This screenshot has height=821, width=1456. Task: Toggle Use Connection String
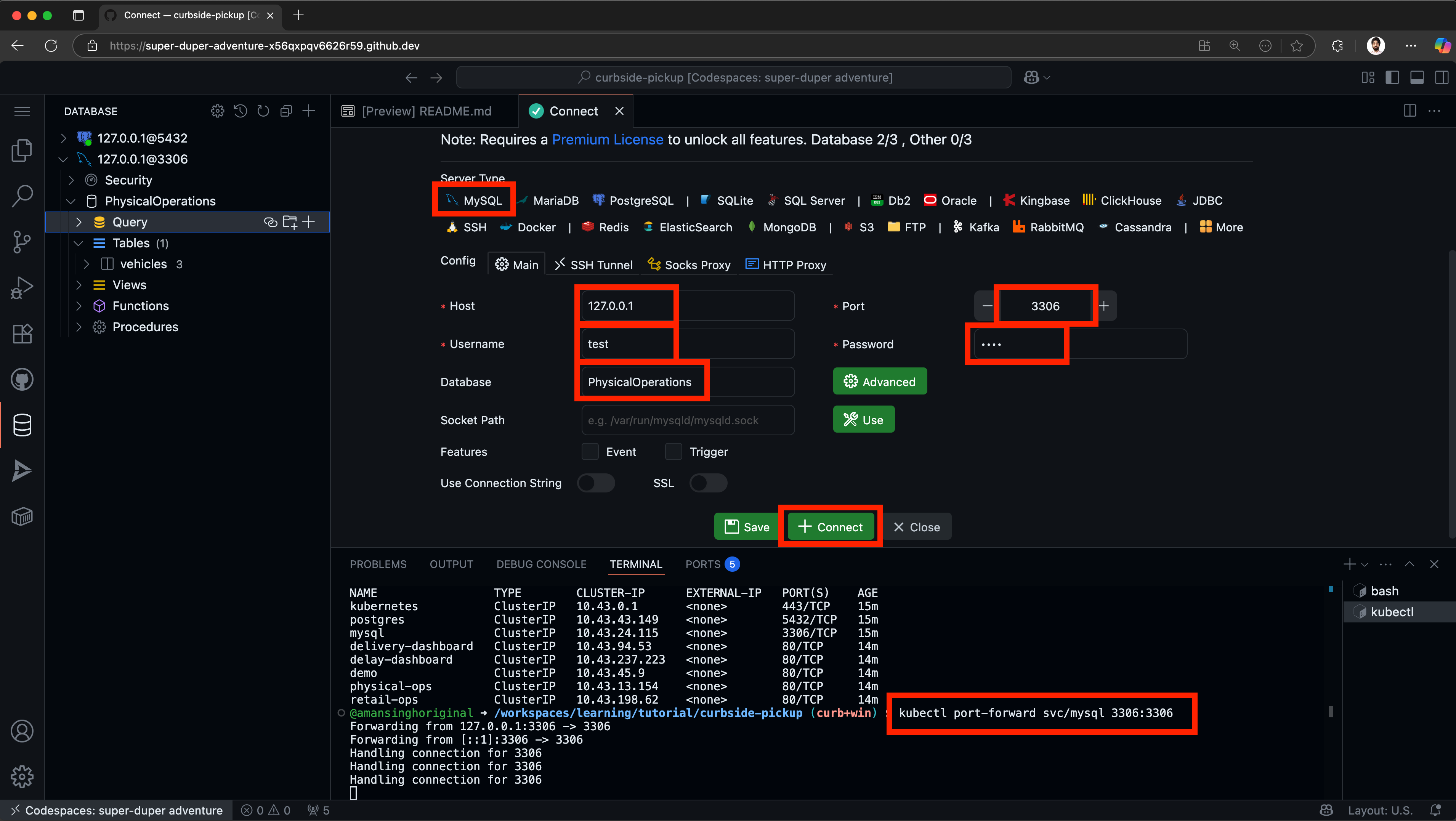pos(596,483)
